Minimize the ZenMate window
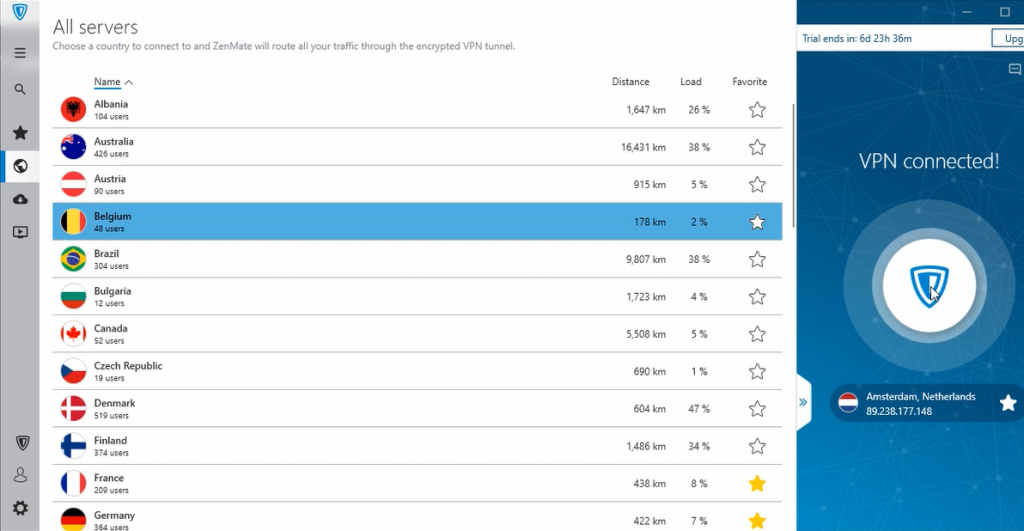Viewport: 1024px width, 531px height. click(x=967, y=12)
